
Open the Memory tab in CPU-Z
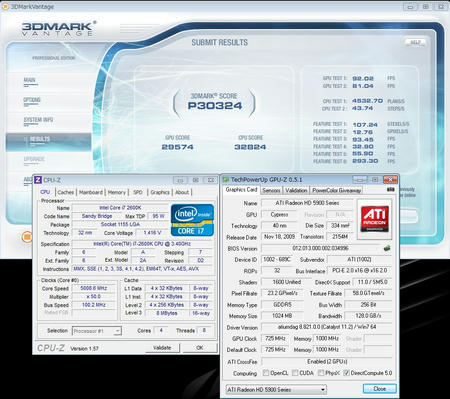click(117, 192)
